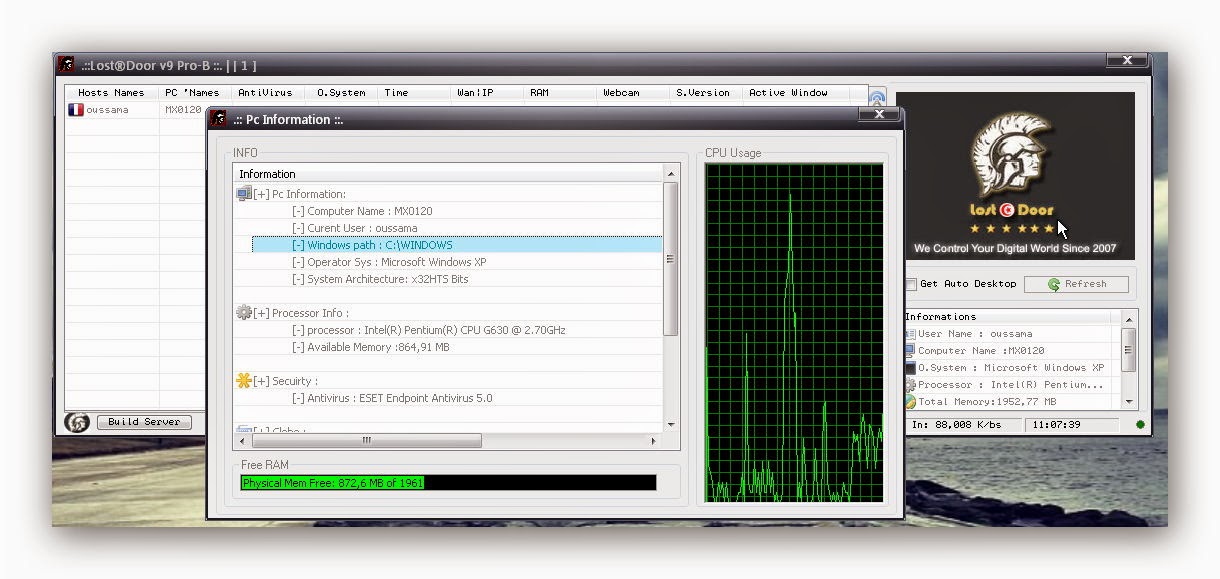
Task: Click the Time column header
Action: 414,93
